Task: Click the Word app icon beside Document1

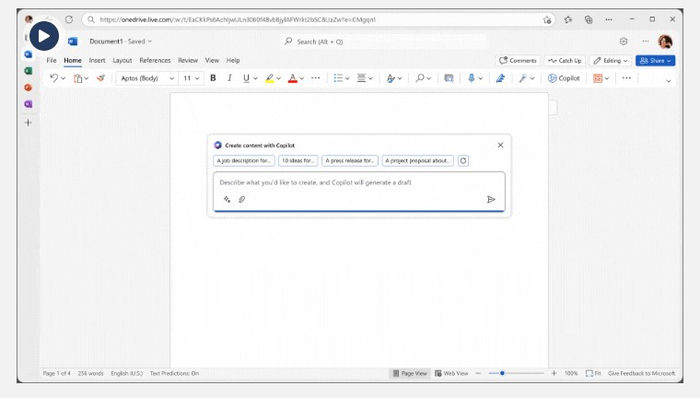Action: coord(73,41)
